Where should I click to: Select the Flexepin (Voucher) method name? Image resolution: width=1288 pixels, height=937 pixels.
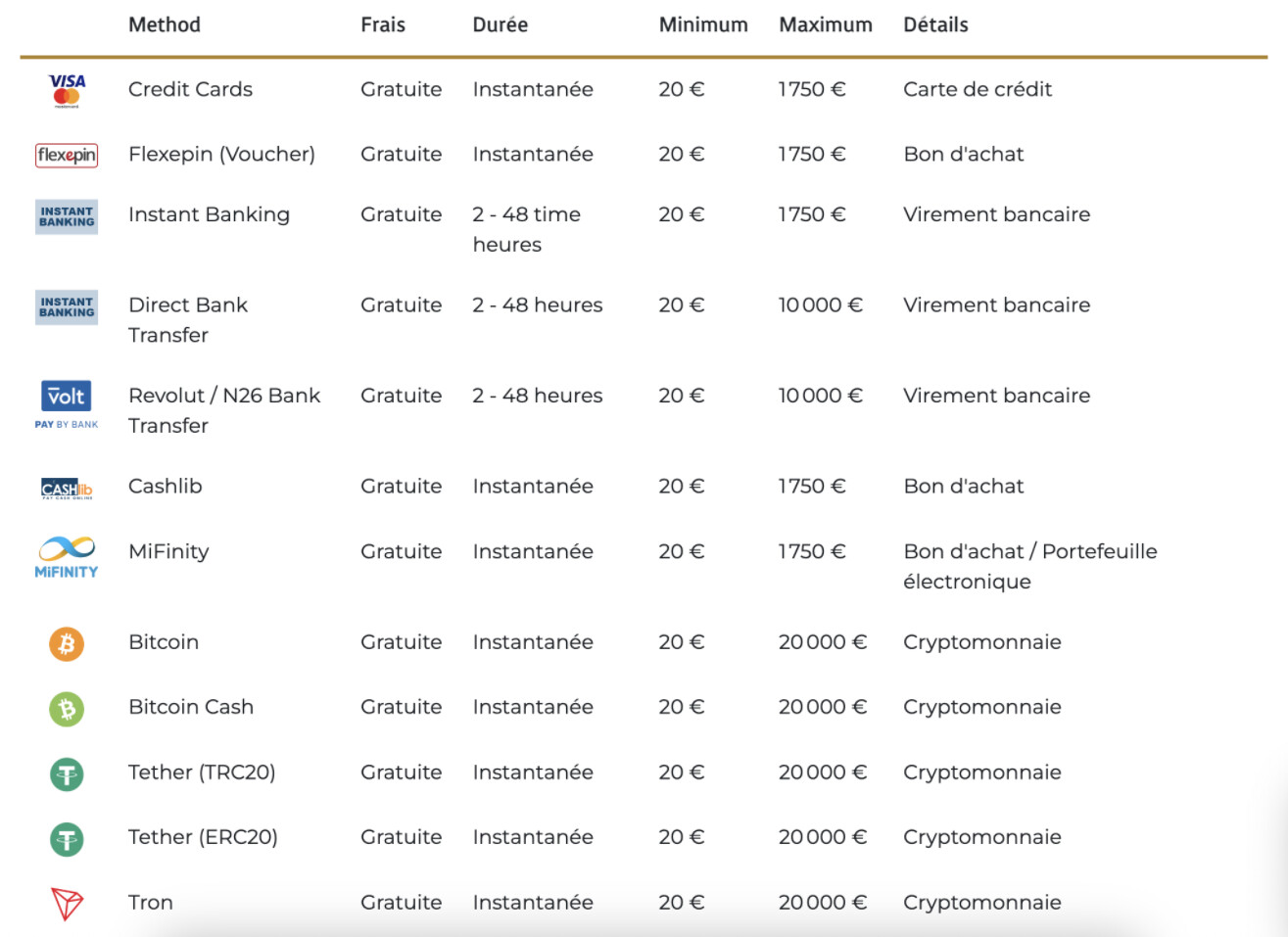coord(221,154)
